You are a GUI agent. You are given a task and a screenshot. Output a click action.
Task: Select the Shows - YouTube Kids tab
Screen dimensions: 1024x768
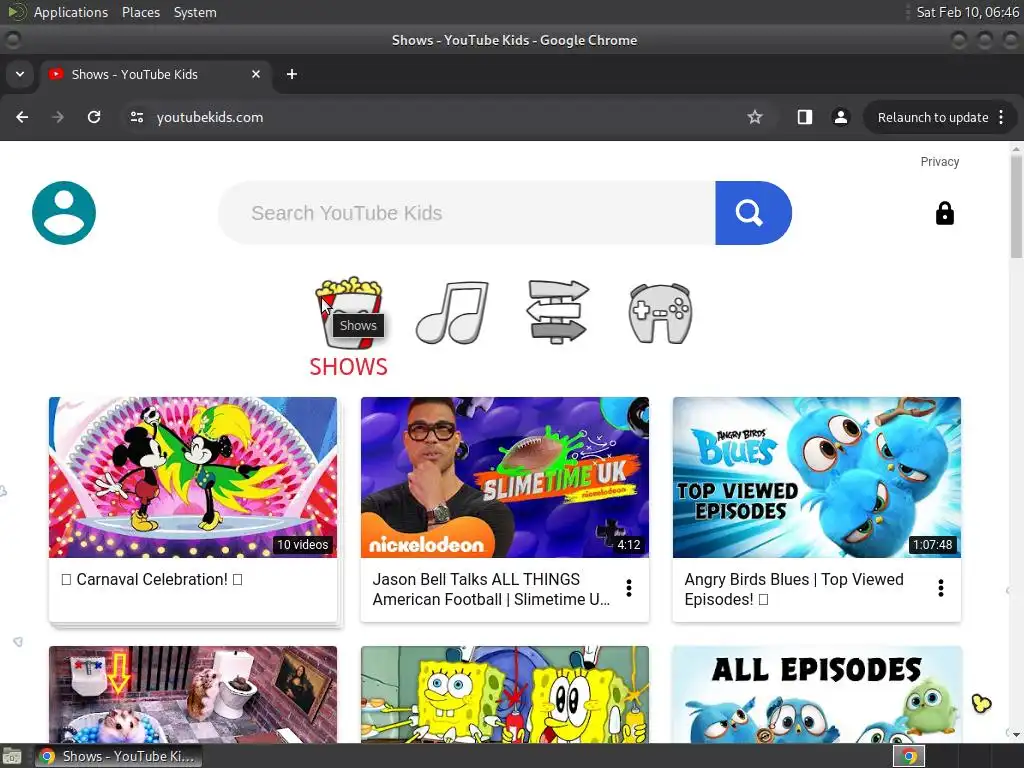155,74
